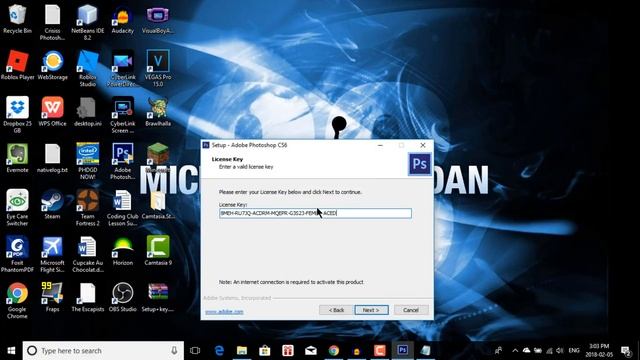Minimize the Setup - Adobe Photoshop CS6 window
640x360 pixels.
pyautogui.click(x=380, y=145)
